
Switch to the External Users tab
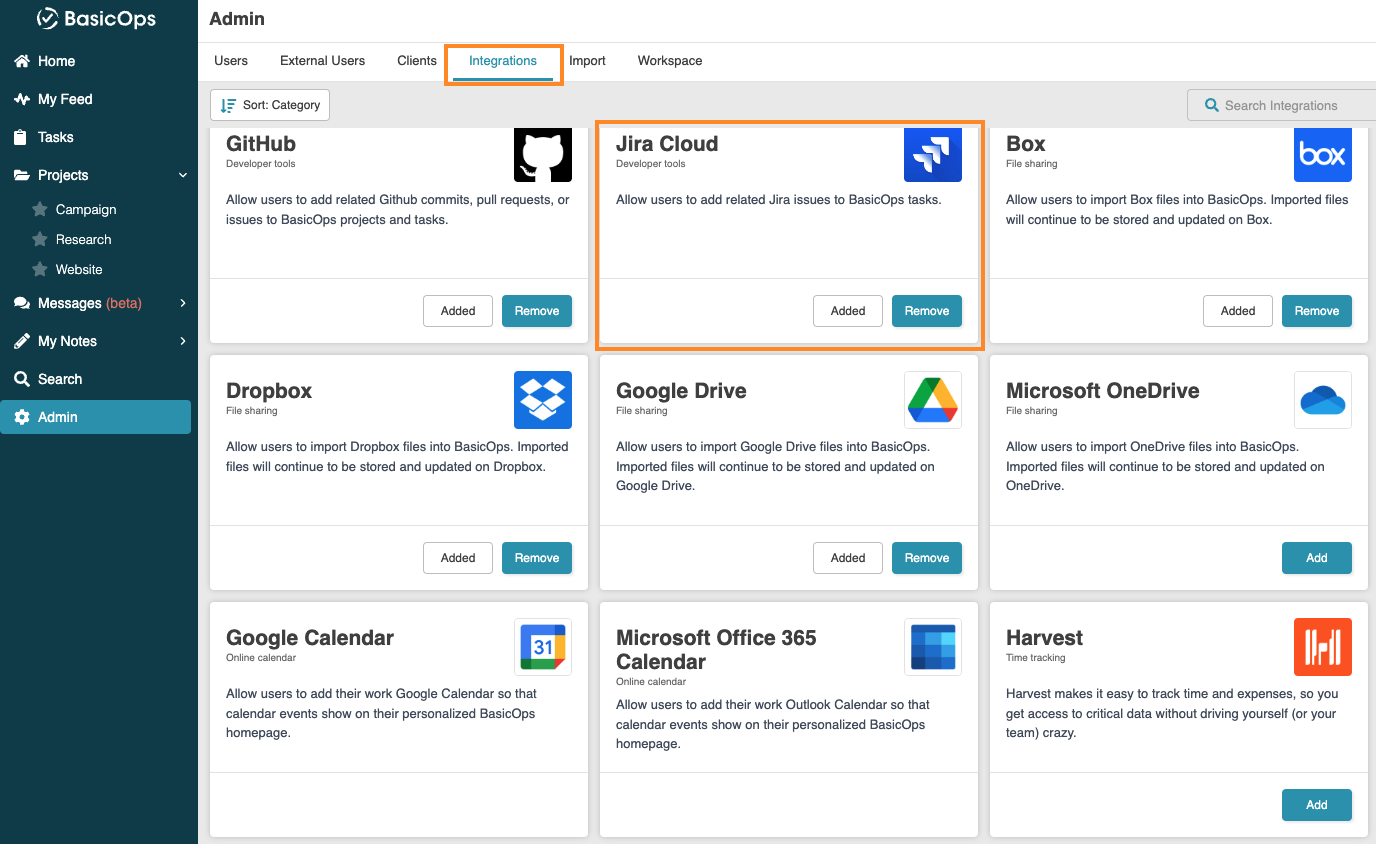tap(322, 61)
